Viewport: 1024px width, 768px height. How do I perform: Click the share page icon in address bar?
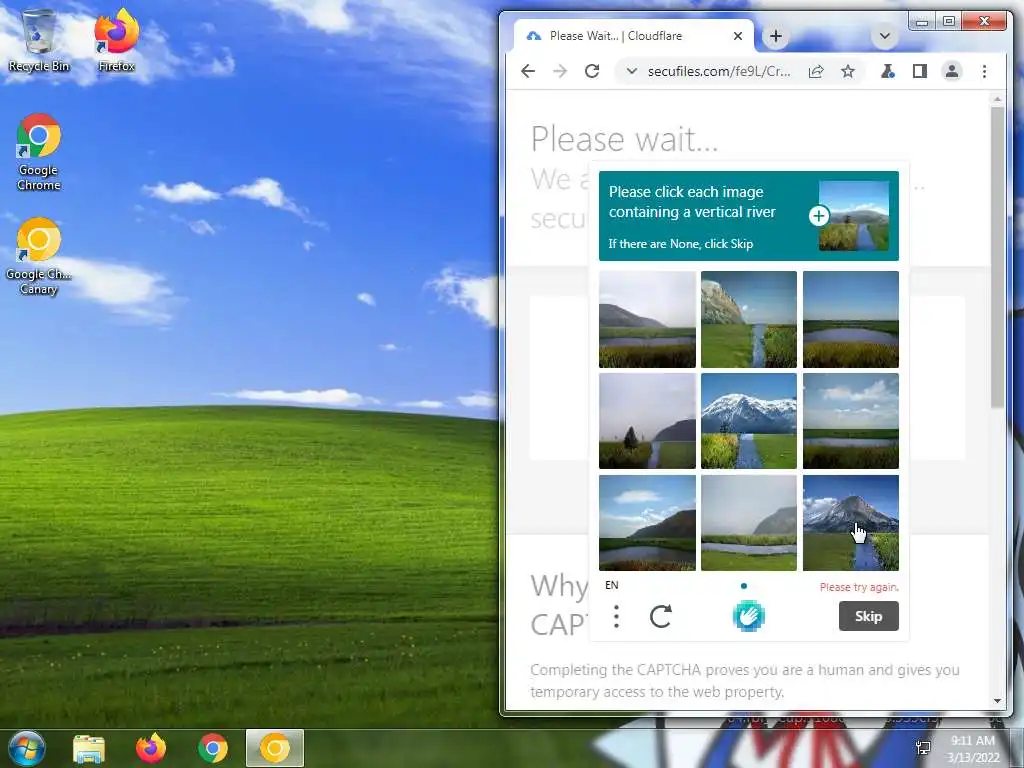coord(816,71)
